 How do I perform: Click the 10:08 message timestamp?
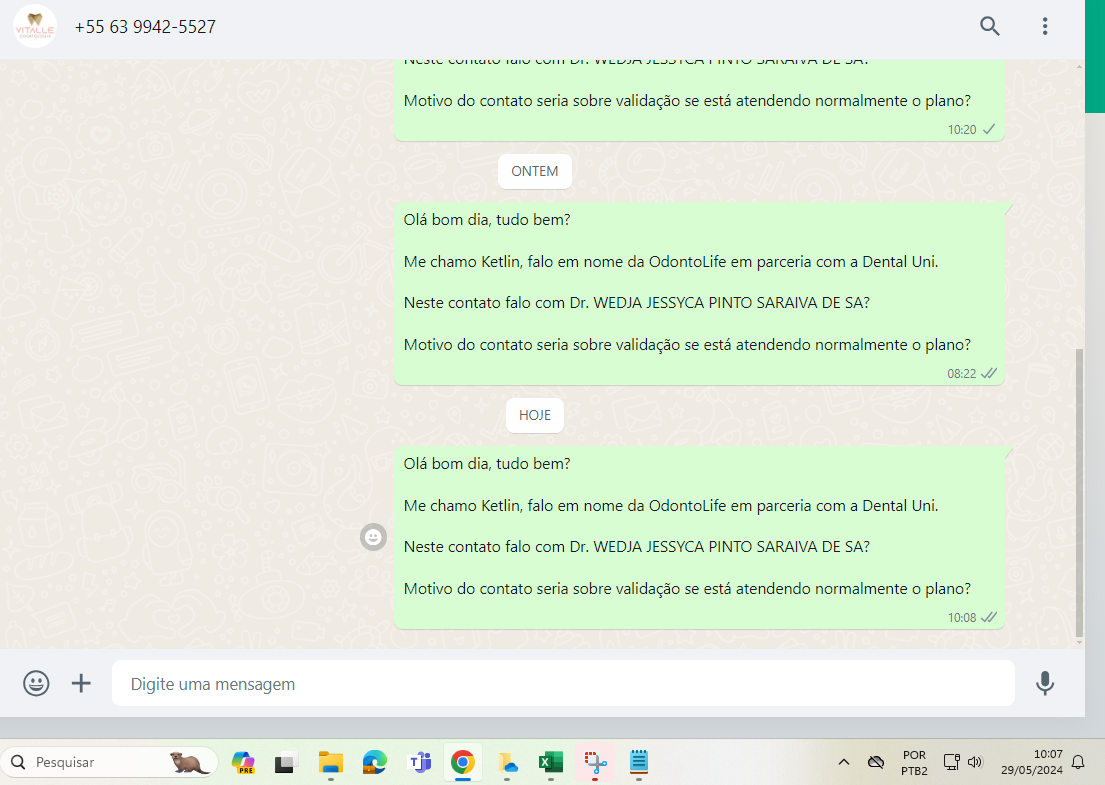(961, 617)
